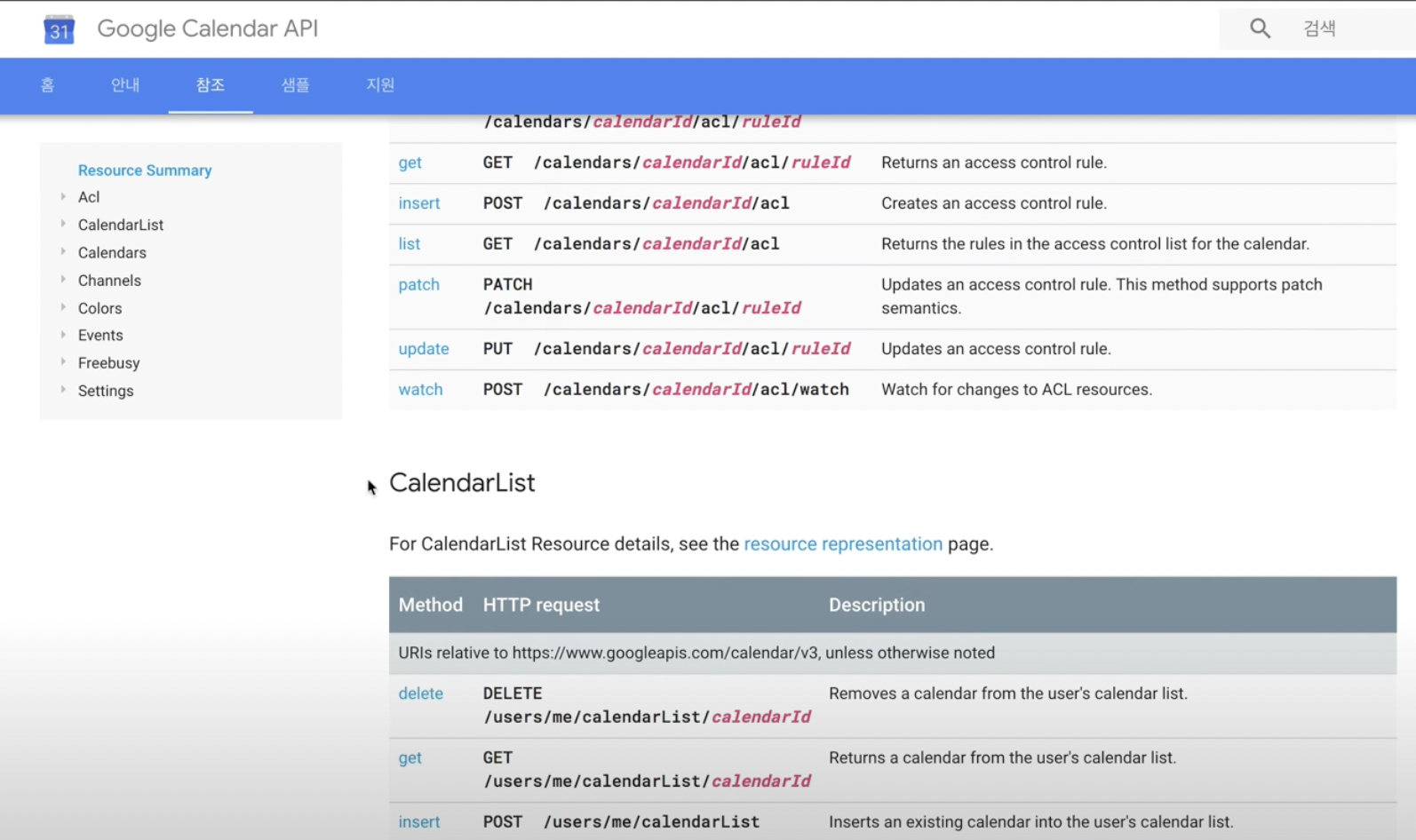Open the Acl insert method link
This screenshot has height=840, width=1416.
coord(419,203)
